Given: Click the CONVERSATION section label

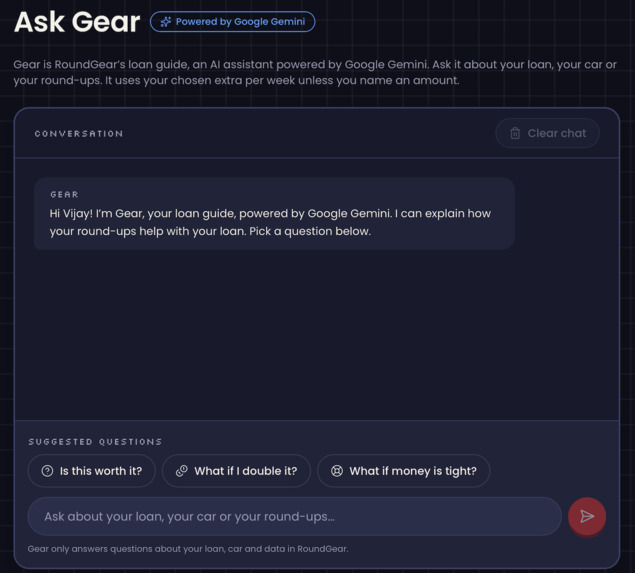Looking at the screenshot, I should coord(79,134).
